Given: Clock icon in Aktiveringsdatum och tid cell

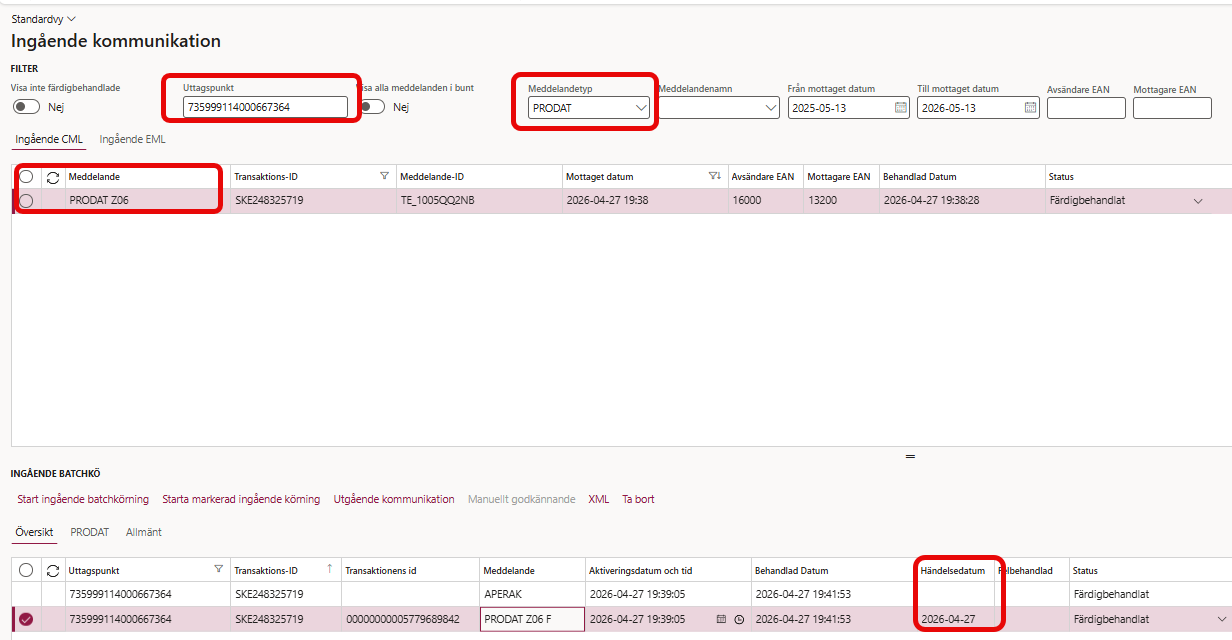Looking at the screenshot, I should click(x=739, y=620).
